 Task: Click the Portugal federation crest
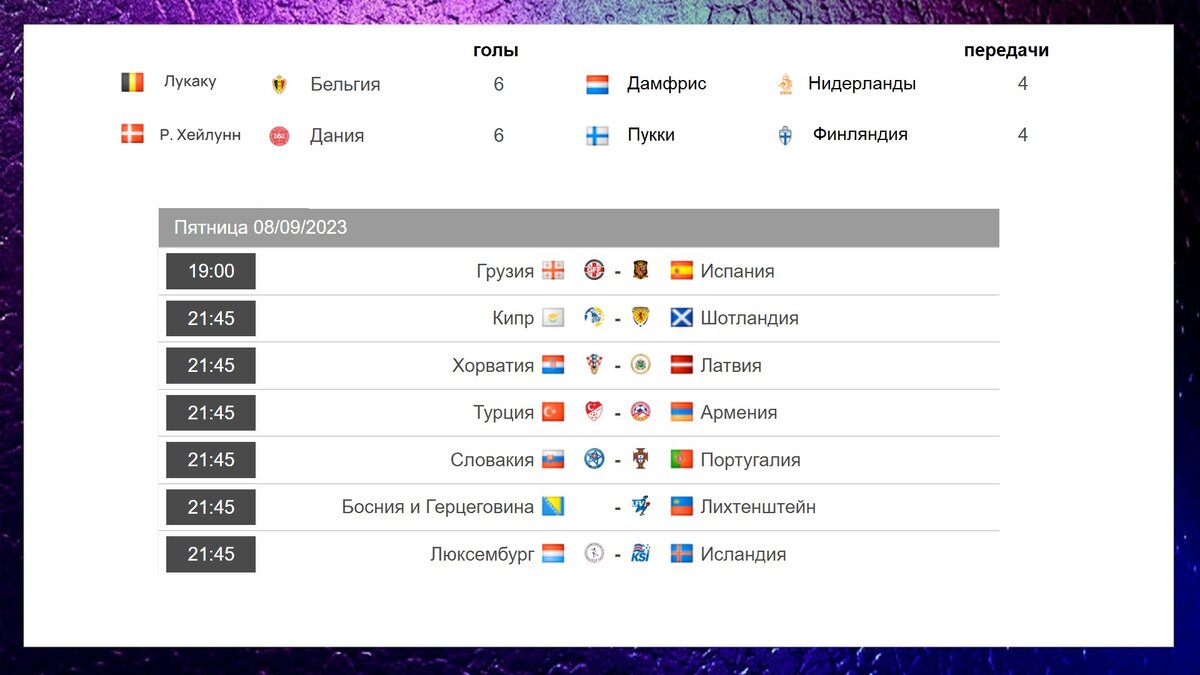[641, 459]
